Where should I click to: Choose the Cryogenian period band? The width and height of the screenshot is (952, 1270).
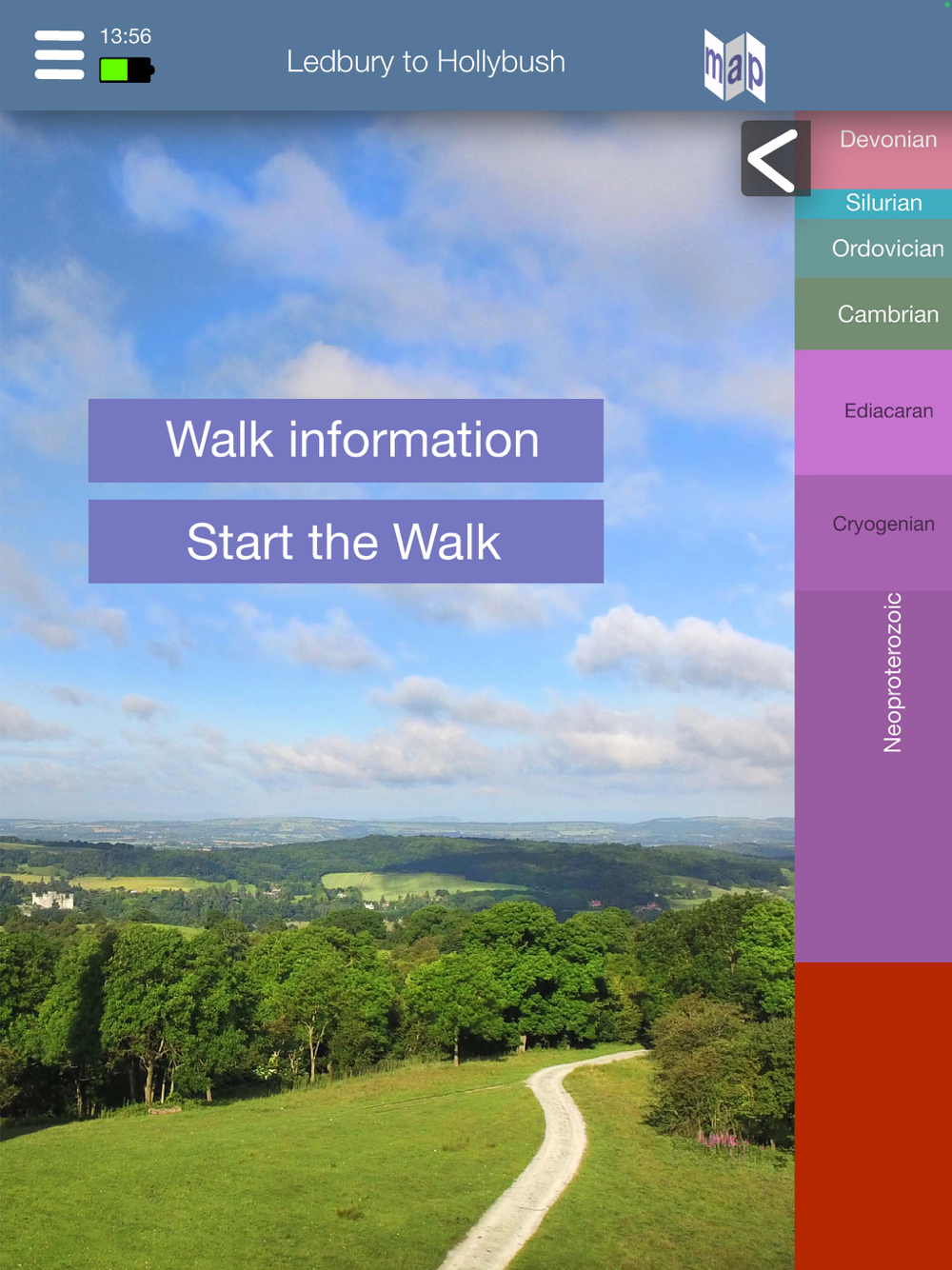[874, 533]
